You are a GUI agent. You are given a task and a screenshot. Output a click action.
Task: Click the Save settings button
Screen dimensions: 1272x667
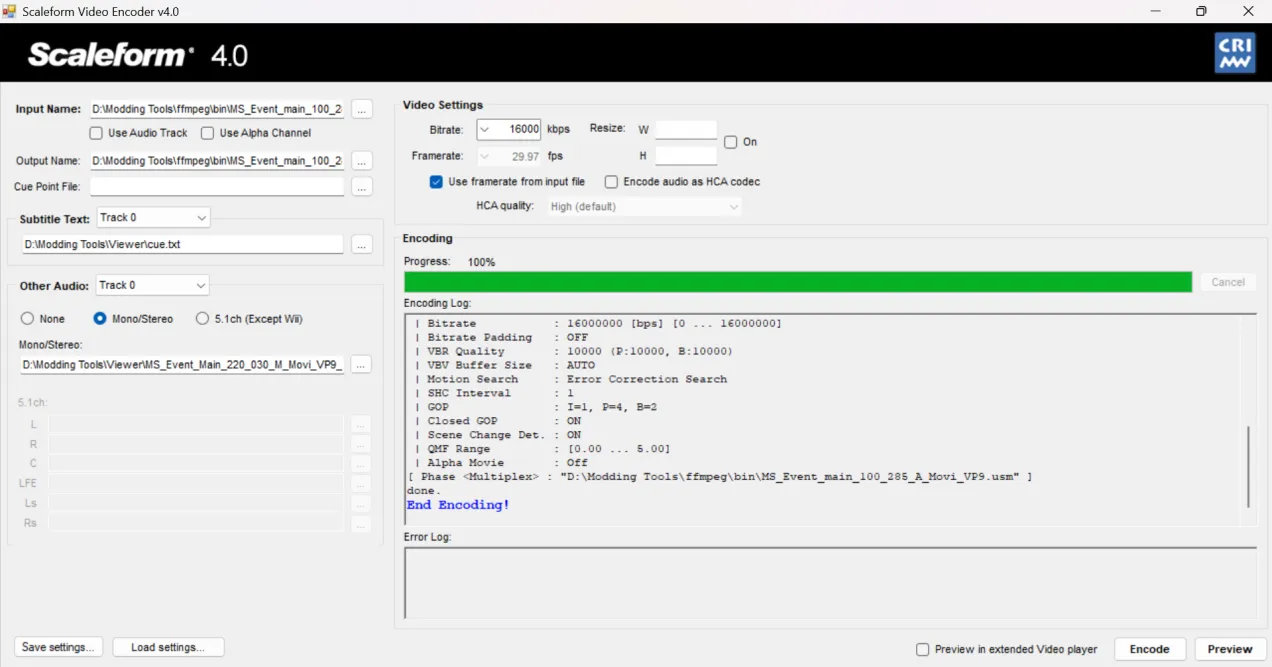pyautogui.click(x=58, y=647)
